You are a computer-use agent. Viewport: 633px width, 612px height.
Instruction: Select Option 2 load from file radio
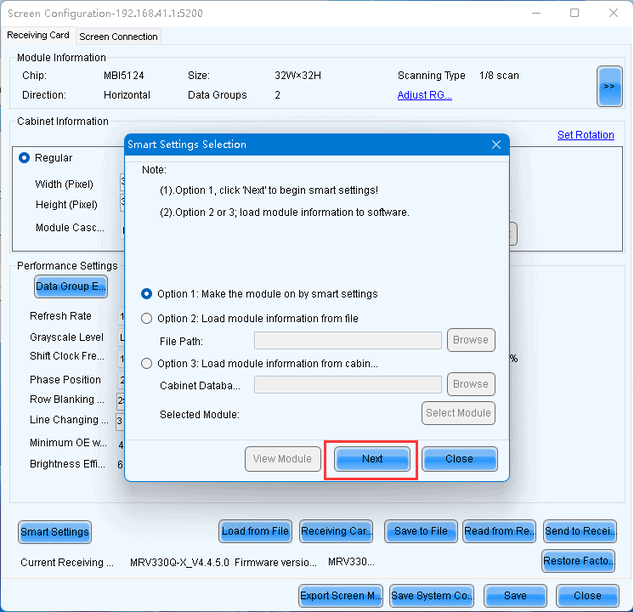(147, 319)
